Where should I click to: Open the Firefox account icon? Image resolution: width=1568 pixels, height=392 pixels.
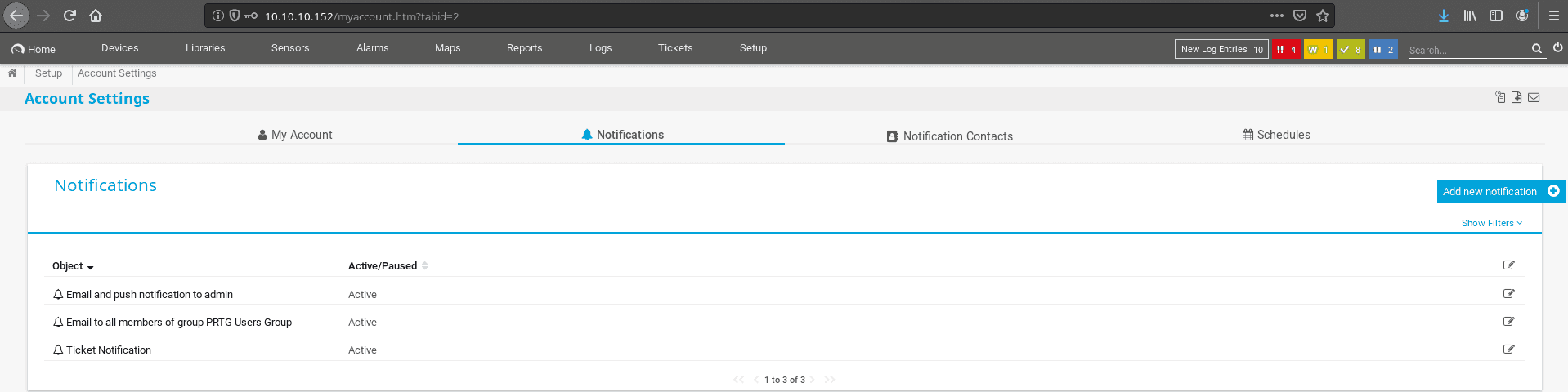point(1522,16)
